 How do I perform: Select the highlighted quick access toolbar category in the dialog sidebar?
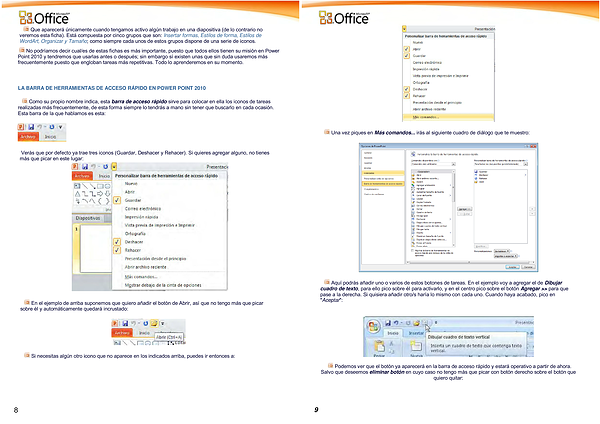pyautogui.click(x=383, y=184)
